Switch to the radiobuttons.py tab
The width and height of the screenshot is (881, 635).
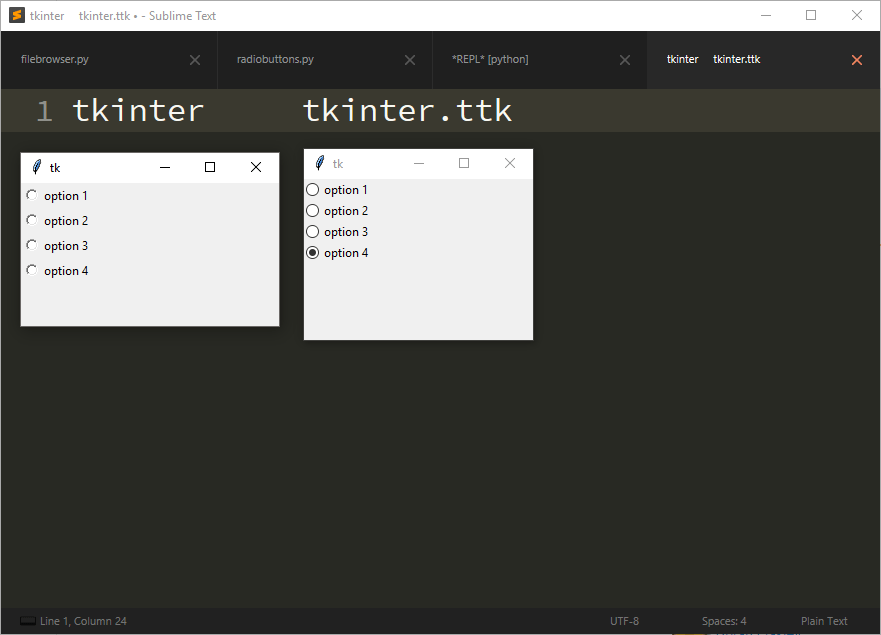276,59
